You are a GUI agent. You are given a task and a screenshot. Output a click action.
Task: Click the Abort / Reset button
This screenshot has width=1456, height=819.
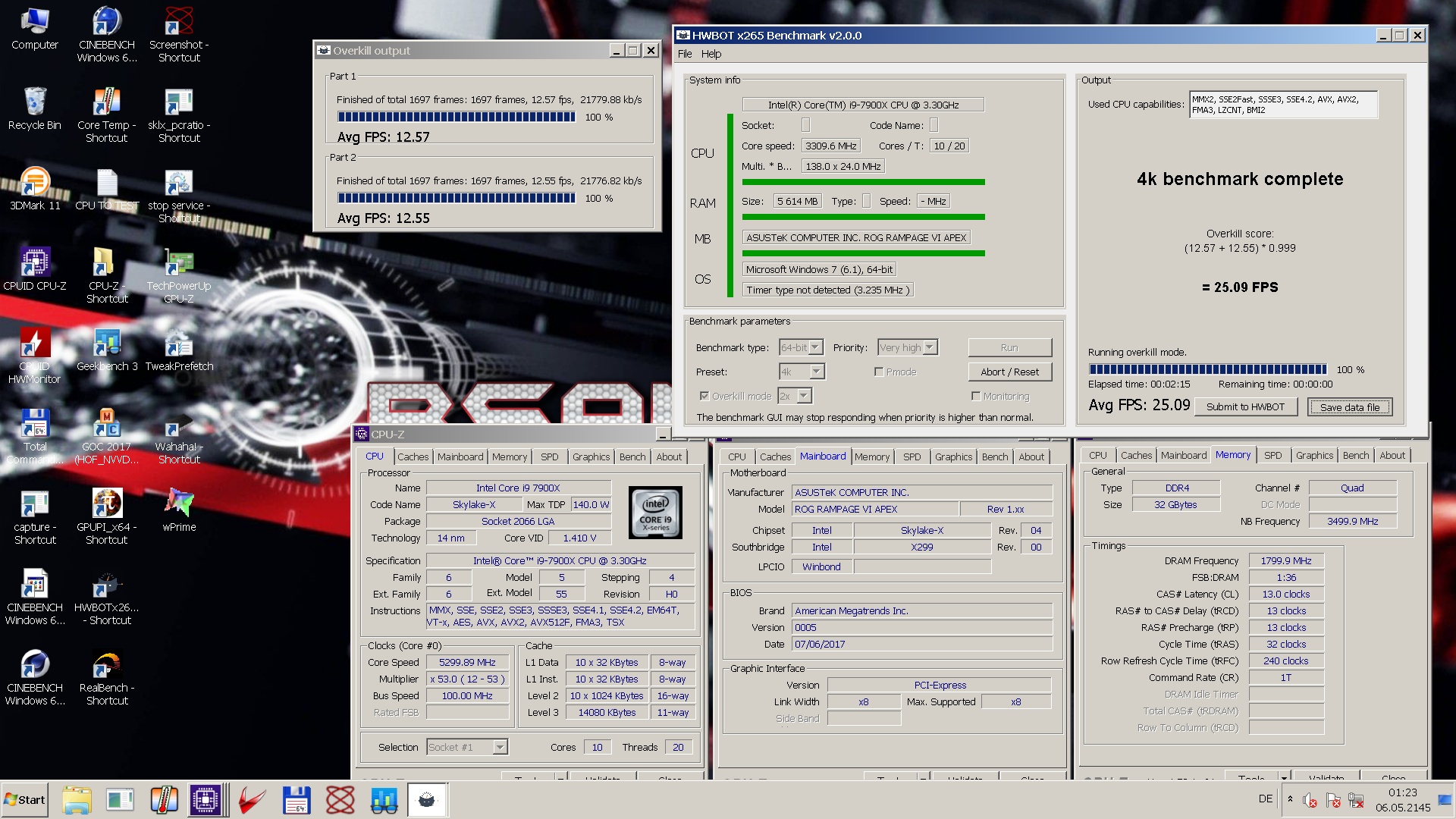1009,372
